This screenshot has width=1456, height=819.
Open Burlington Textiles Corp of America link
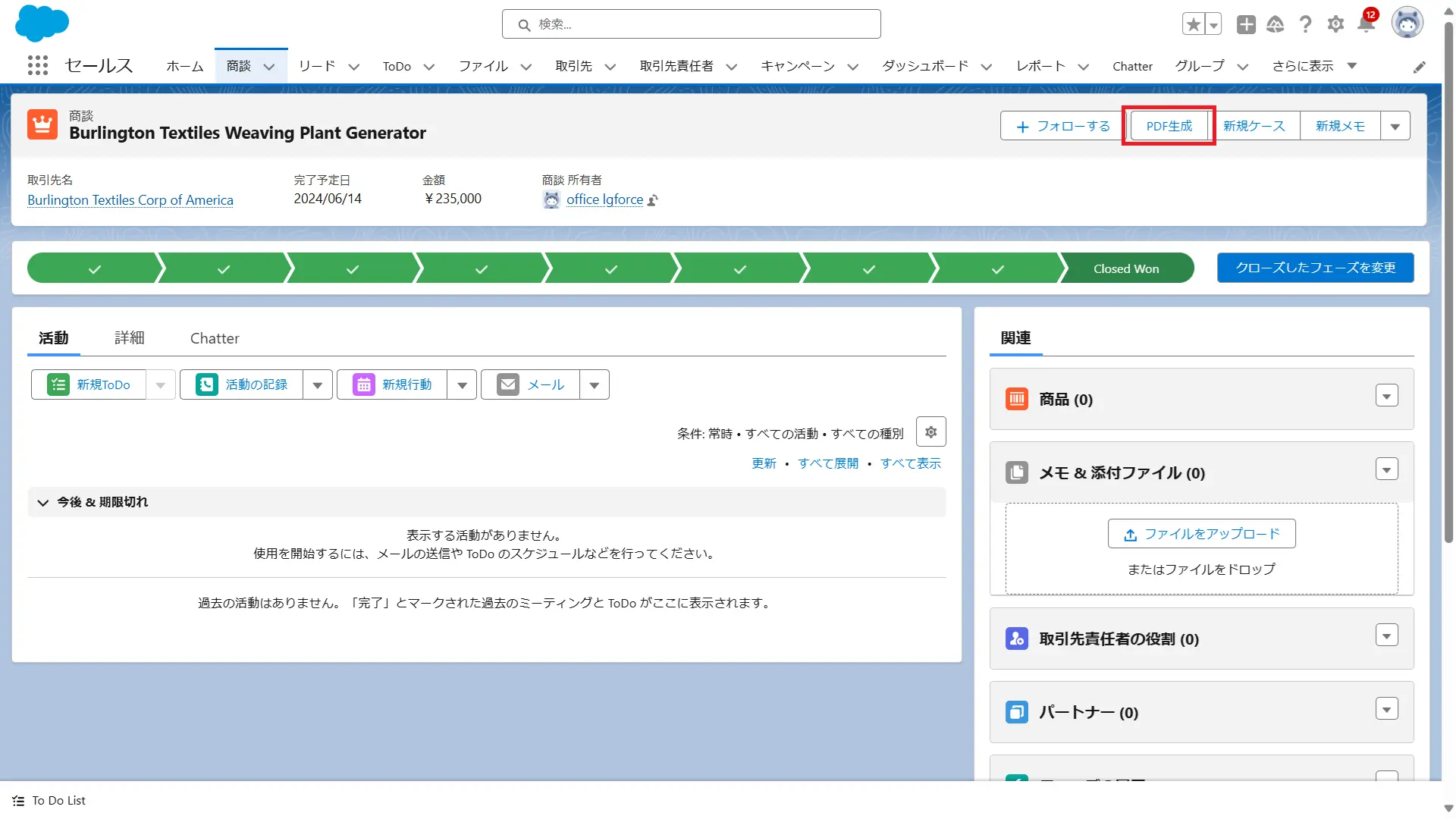pos(130,200)
